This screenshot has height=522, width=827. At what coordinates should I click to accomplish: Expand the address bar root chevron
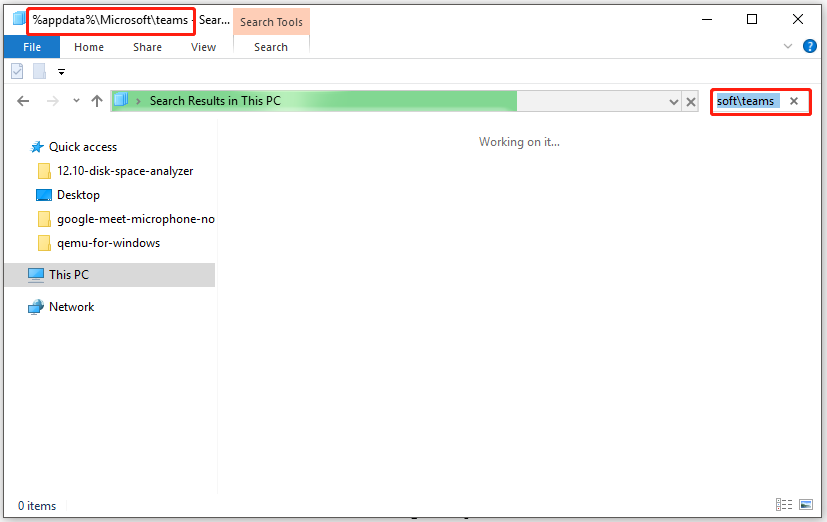pyautogui.click(x=139, y=101)
